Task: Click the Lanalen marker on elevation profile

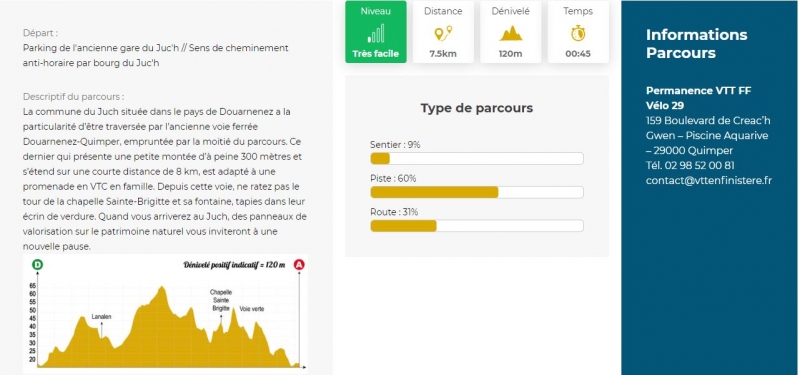Action: (102, 317)
